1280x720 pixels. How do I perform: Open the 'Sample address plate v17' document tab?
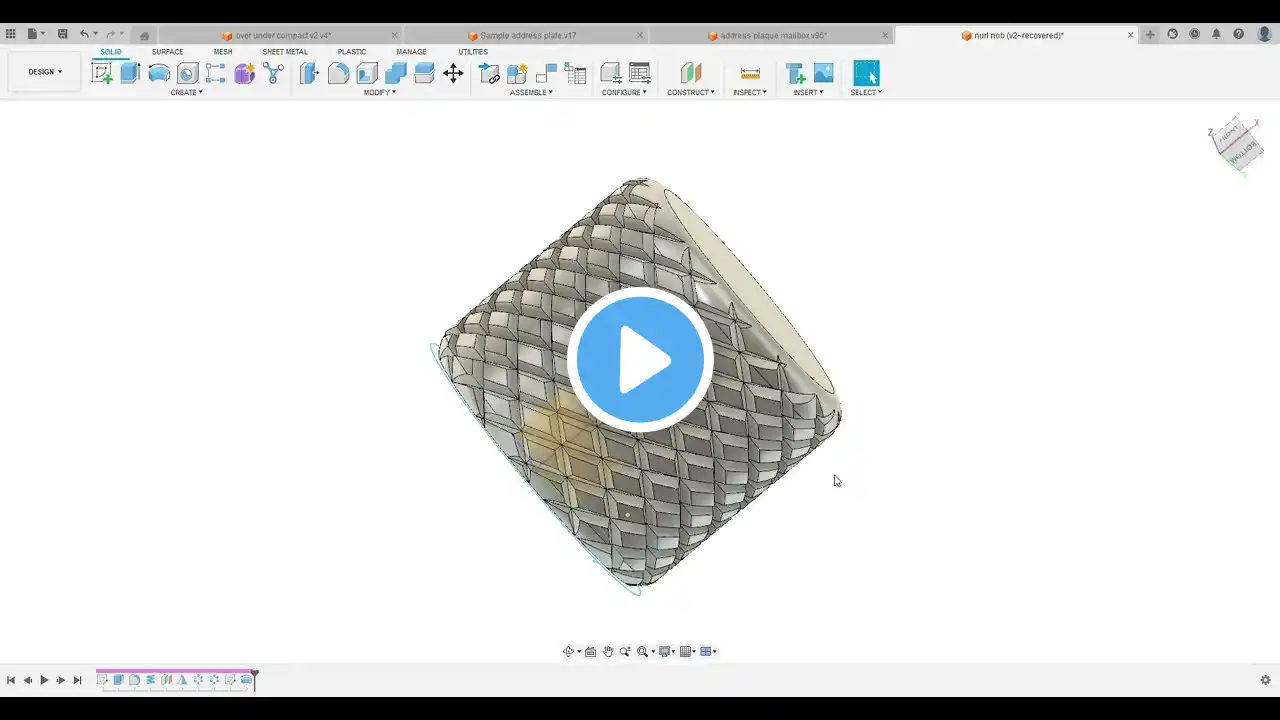526,35
